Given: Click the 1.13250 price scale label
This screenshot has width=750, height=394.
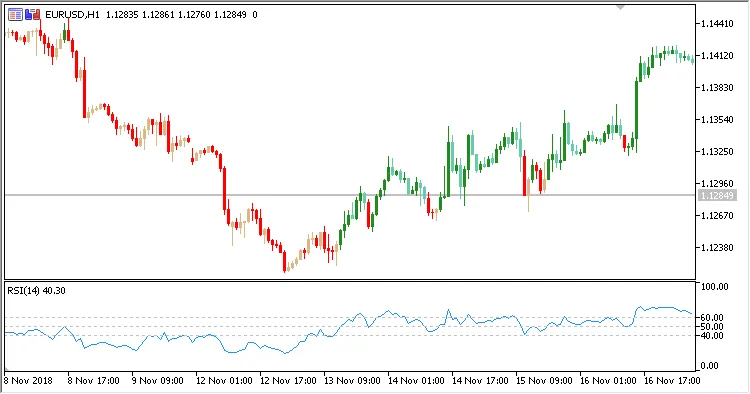Looking at the screenshot, I should tap(717, 152).
